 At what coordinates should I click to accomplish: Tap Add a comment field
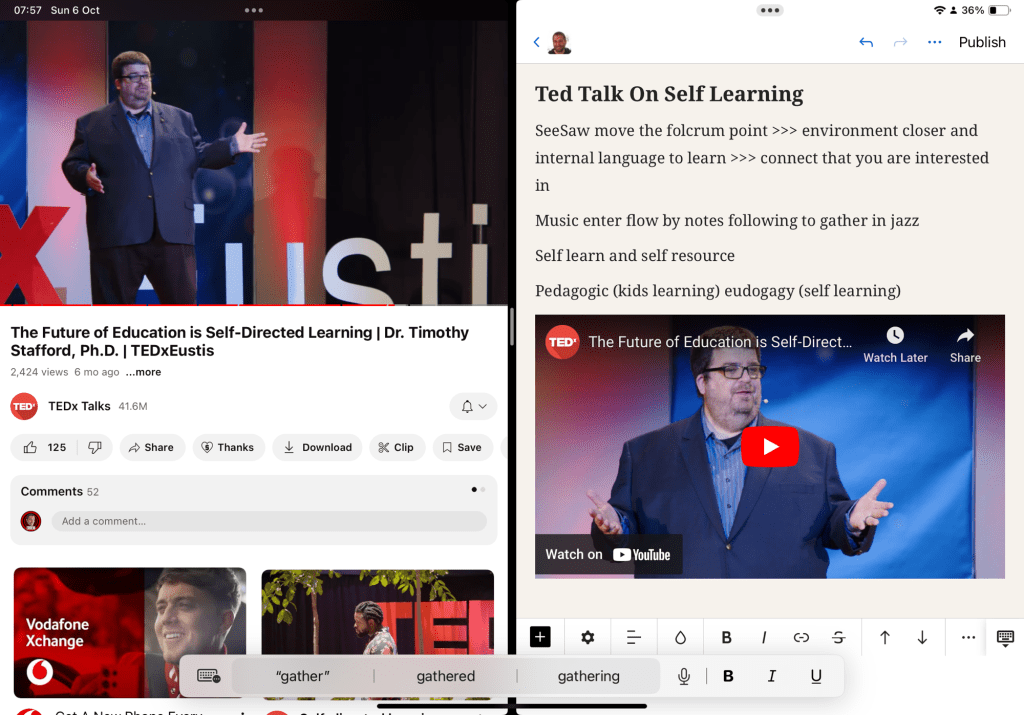point(269,521)
